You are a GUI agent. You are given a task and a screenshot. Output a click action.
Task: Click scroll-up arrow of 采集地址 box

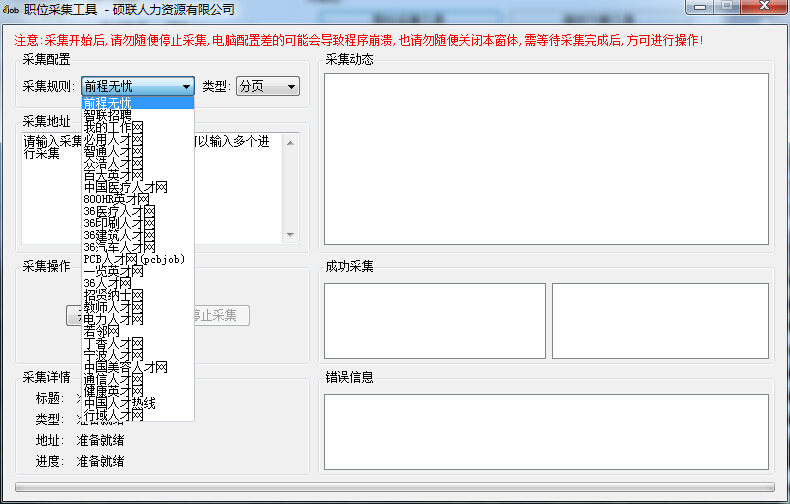click(290, 143)
